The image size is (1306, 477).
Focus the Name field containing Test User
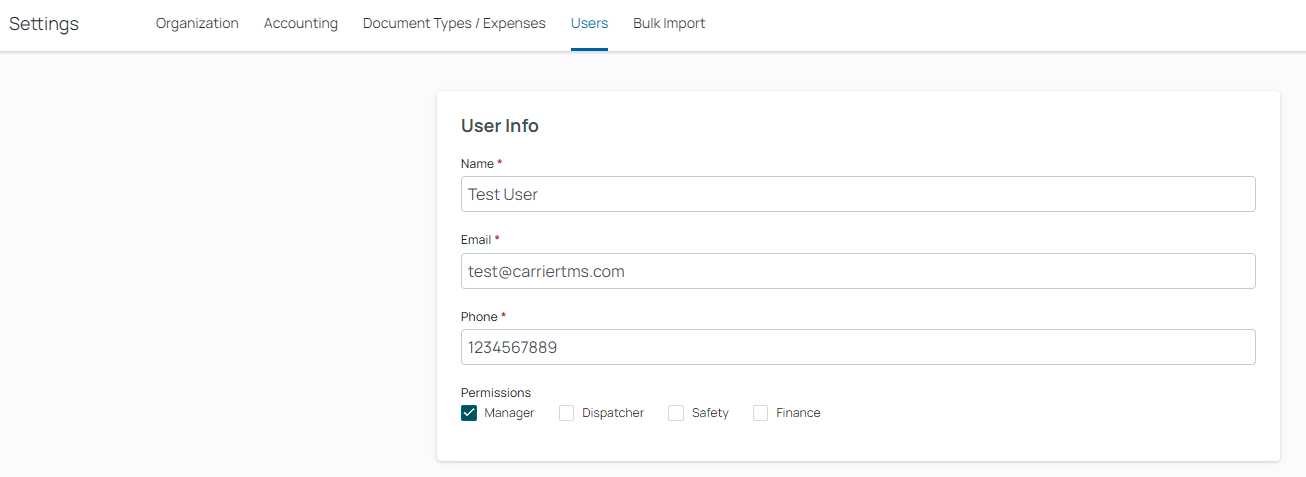click(x=858, y=194)
